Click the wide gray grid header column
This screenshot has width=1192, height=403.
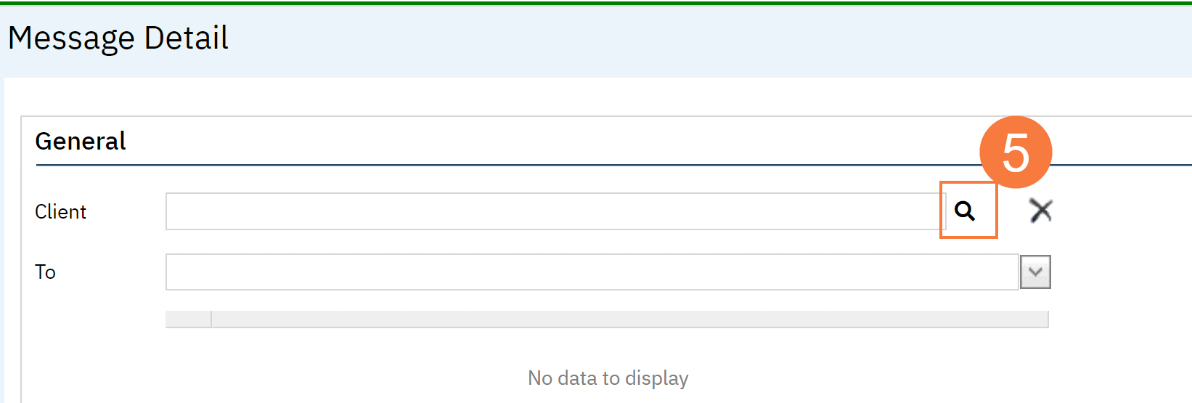tap(629, 319)
